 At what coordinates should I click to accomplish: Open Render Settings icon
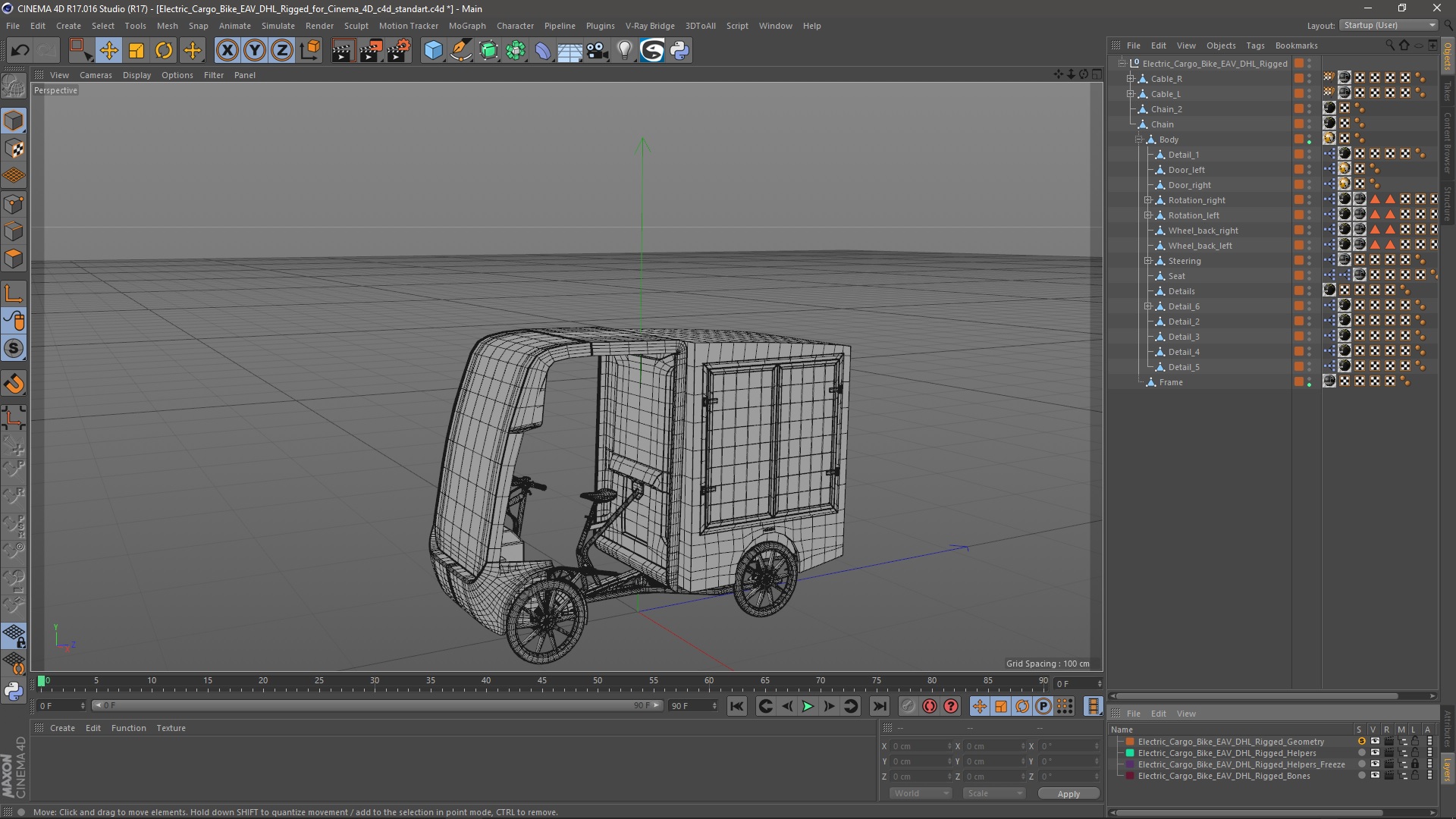click(398, 51)
